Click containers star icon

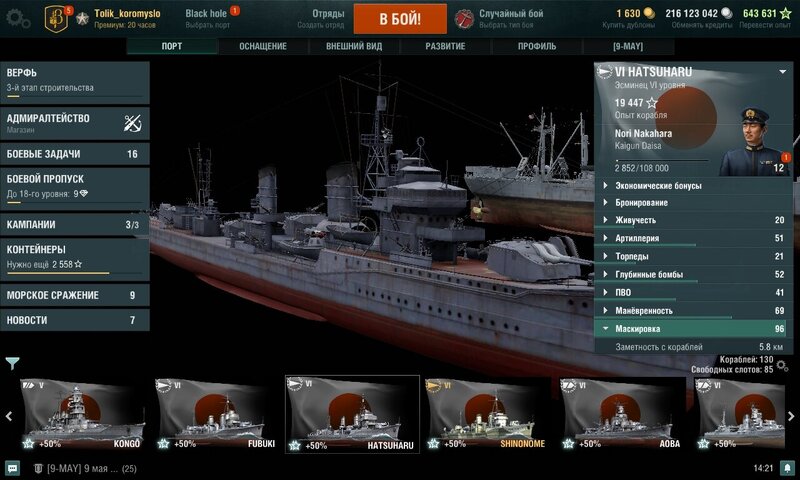click(78, 264)
